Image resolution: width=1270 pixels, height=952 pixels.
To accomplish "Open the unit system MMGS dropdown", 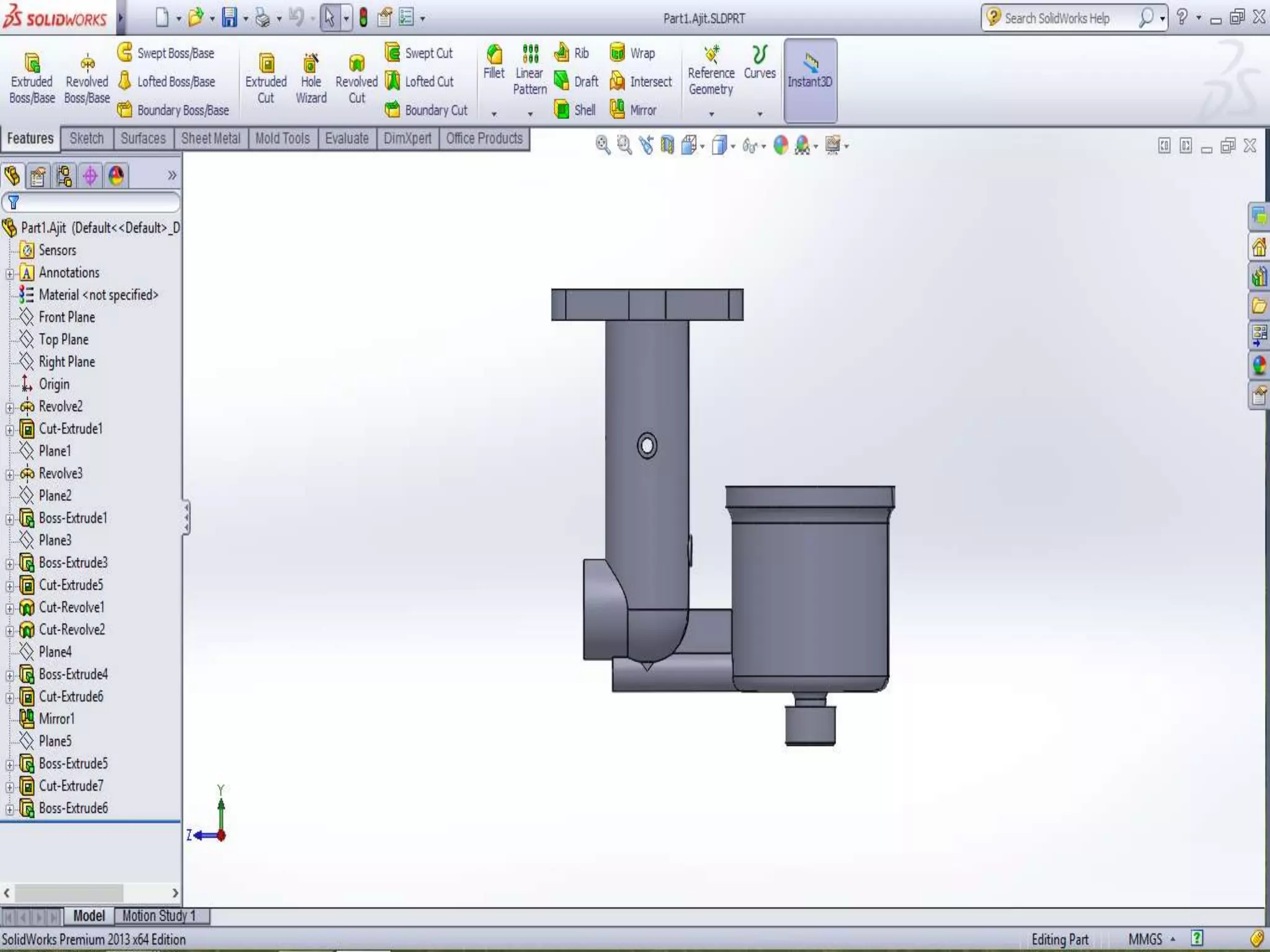I will [x=1152, y=939].
